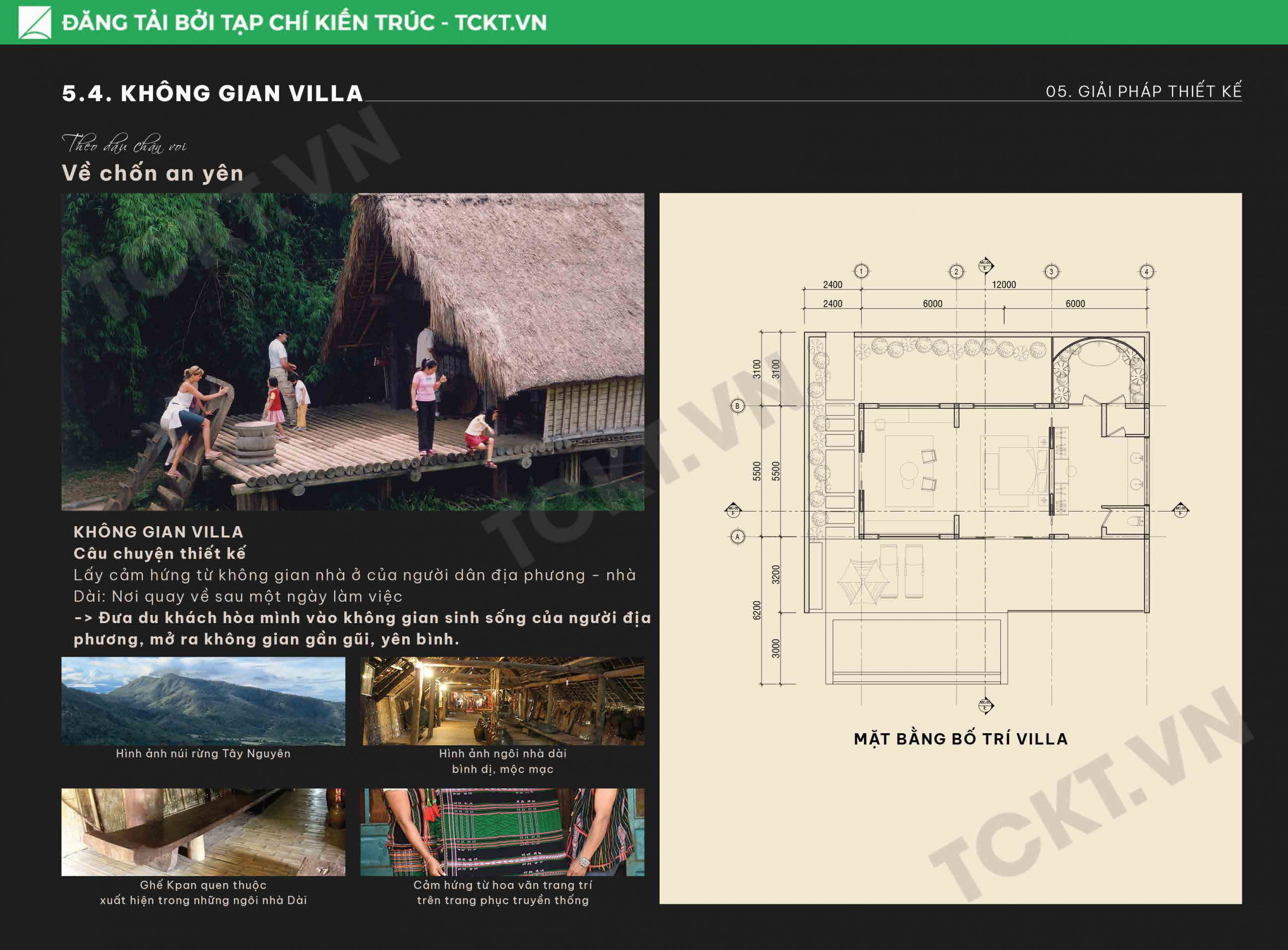Open the traditional costume pattern thumbnail
Image resolution: width=1288 pixels, height=950 pixels.
point(503,832)
